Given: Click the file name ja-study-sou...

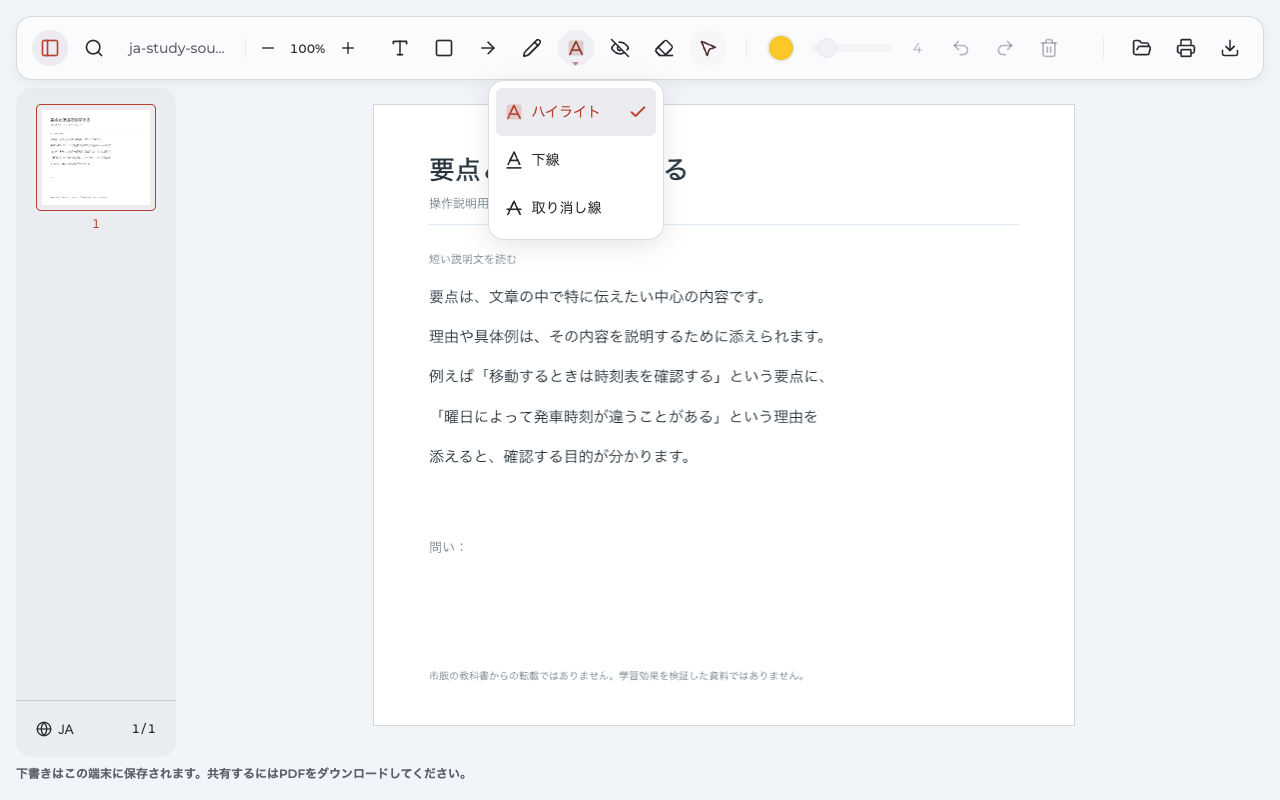Looking at the screenshot, I should pyautogui.click(x=177, y=48).
